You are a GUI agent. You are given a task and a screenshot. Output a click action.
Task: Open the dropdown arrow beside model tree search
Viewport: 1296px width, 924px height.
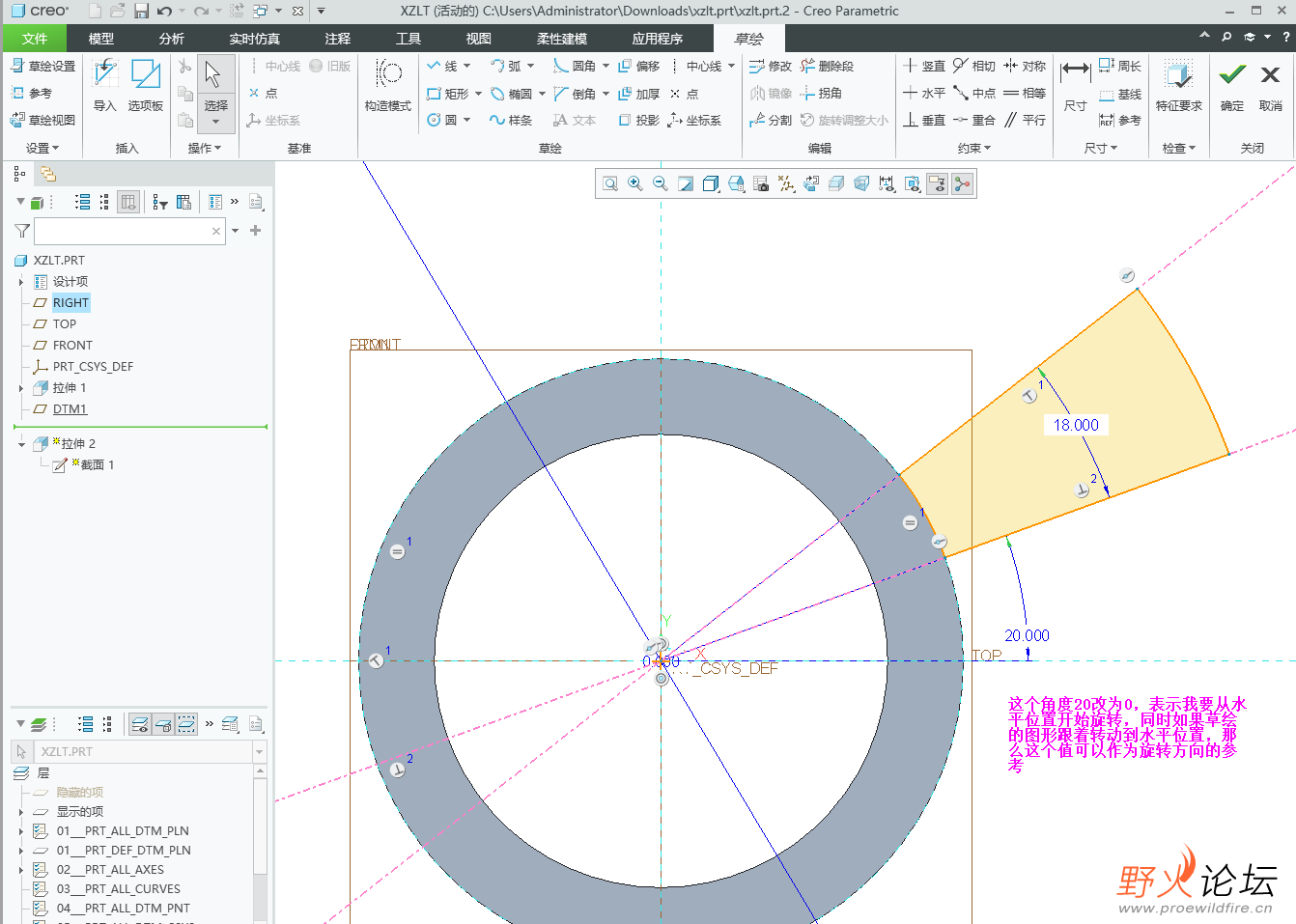(x=235, y=231)
